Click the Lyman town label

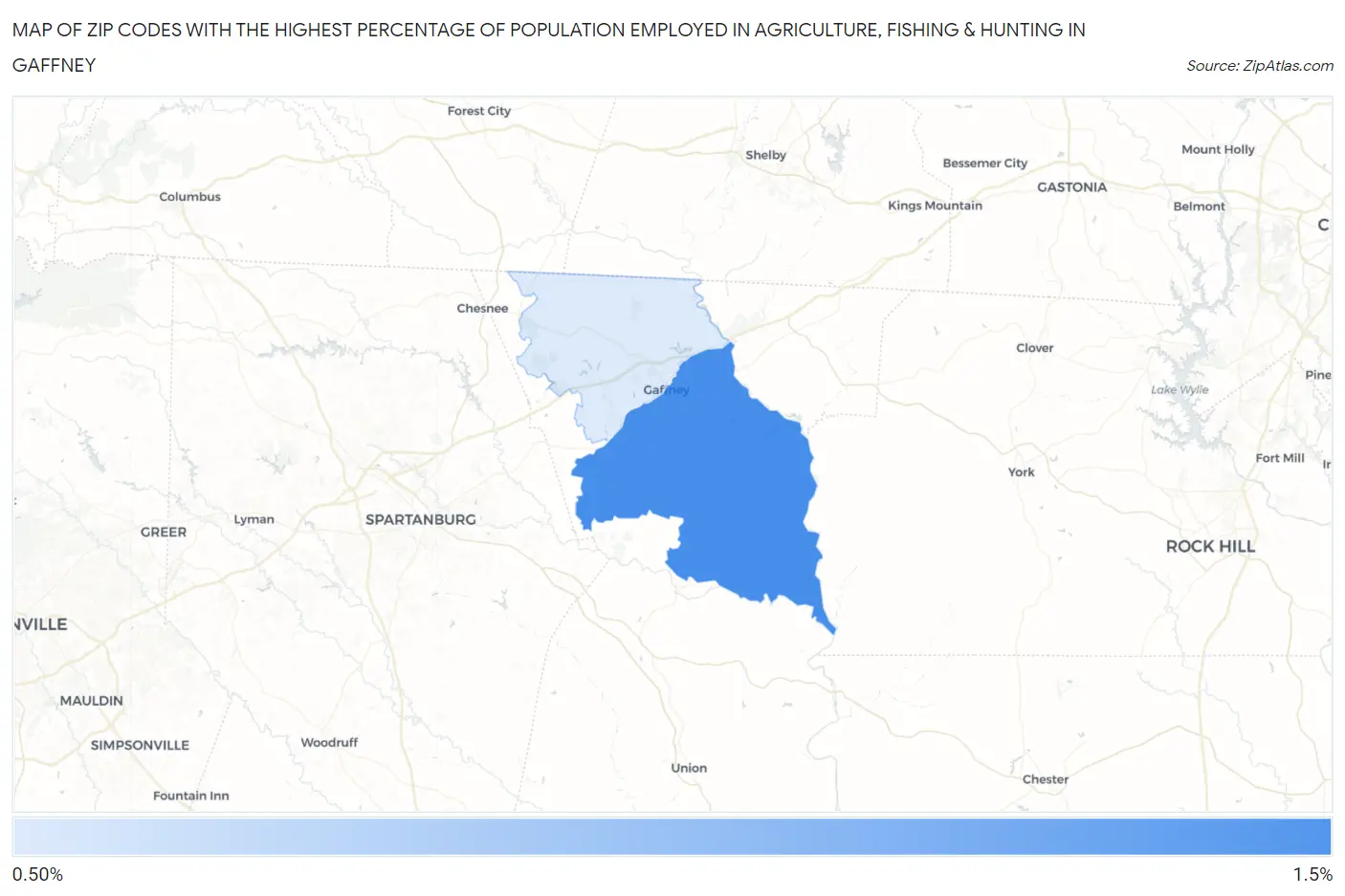254,519
